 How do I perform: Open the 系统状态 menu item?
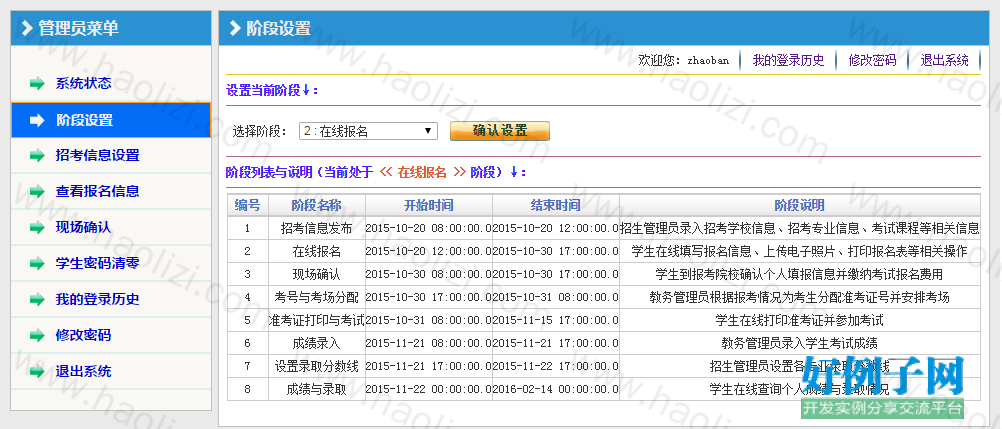83,83
